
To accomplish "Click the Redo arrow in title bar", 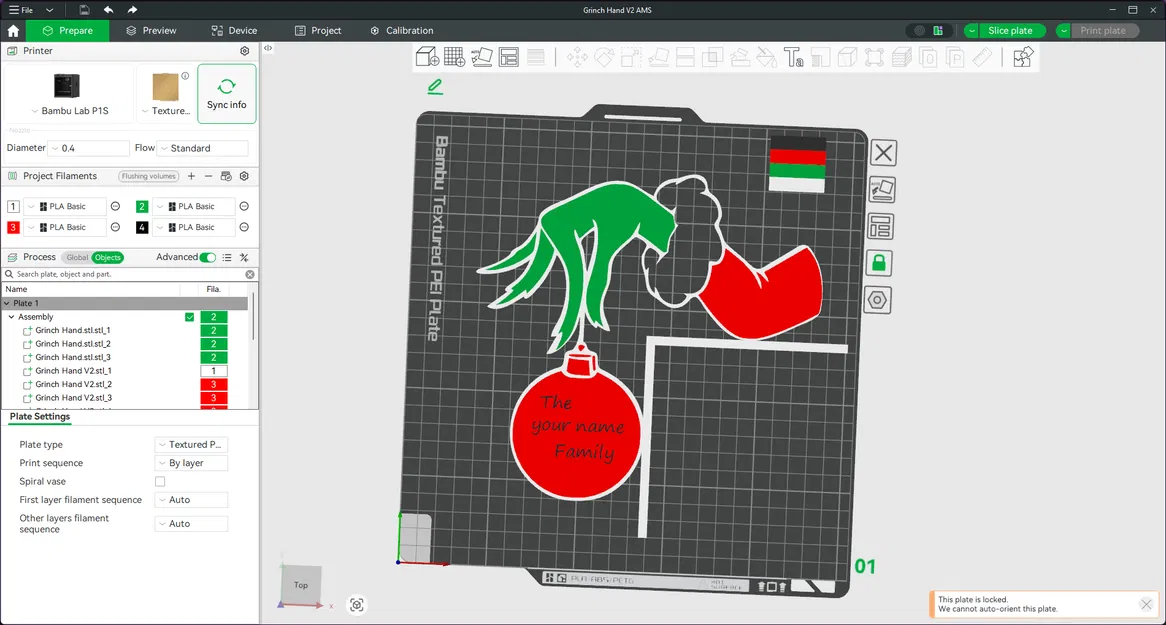I will click(x=132, y=10).
